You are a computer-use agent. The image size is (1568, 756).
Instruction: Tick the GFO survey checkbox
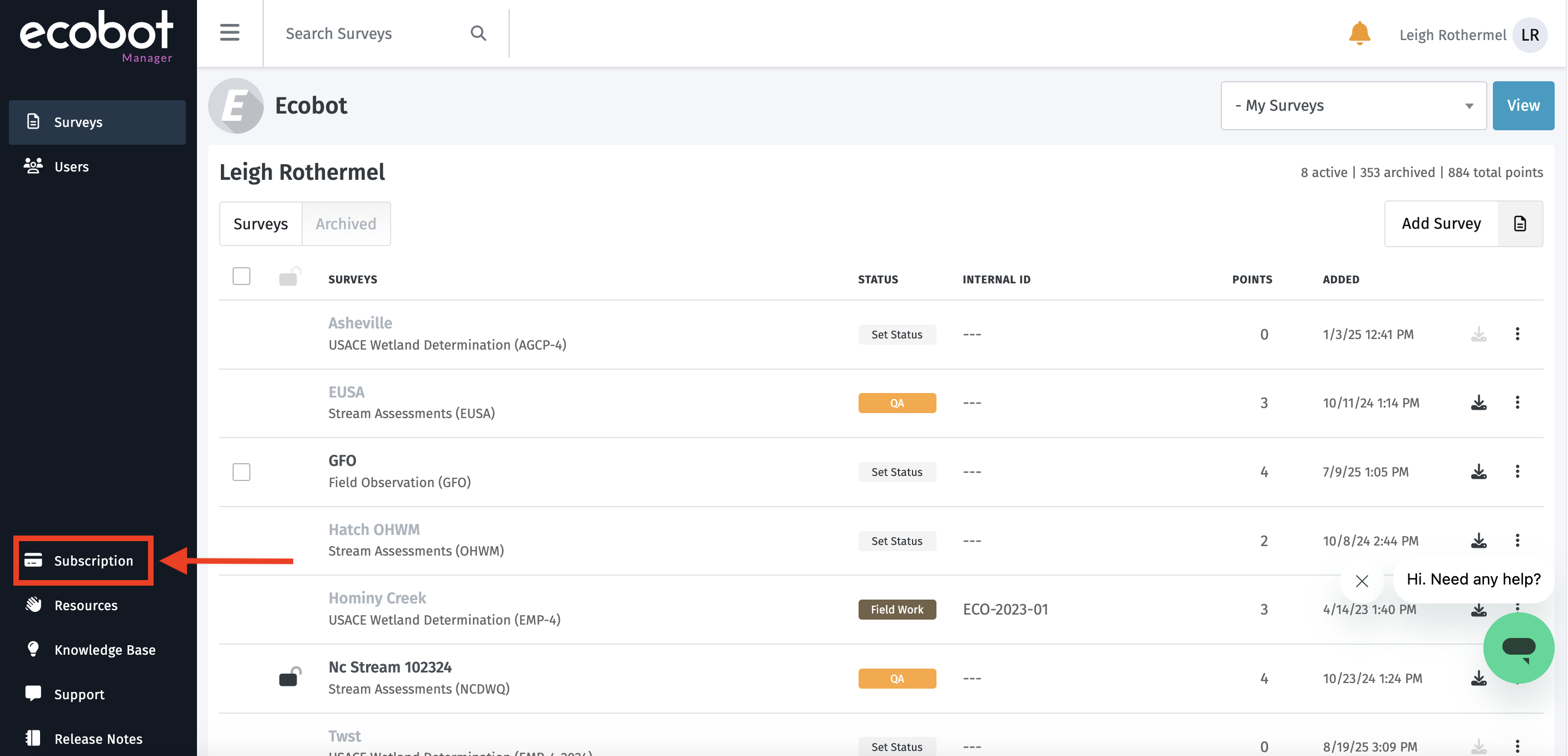point(241,472)
